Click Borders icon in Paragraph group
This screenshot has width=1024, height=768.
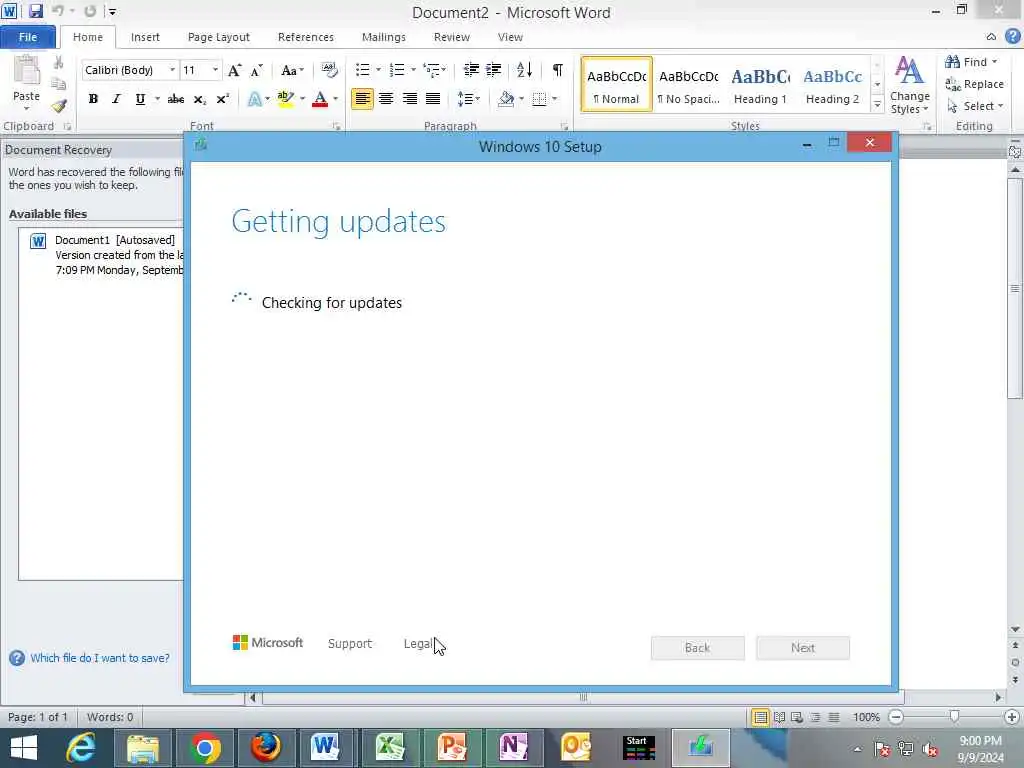539,99
